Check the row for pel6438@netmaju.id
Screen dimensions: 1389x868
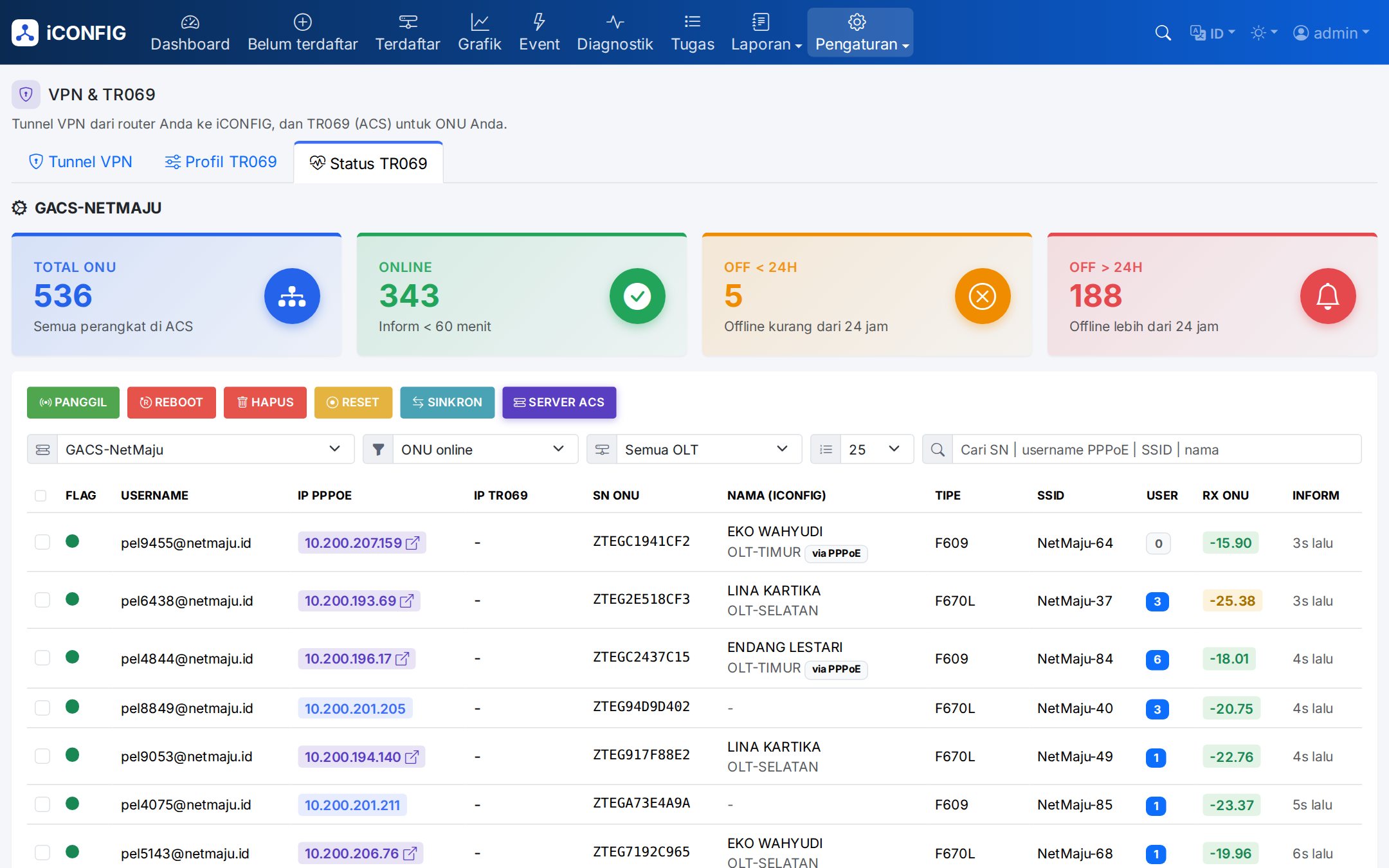[42, 600]
